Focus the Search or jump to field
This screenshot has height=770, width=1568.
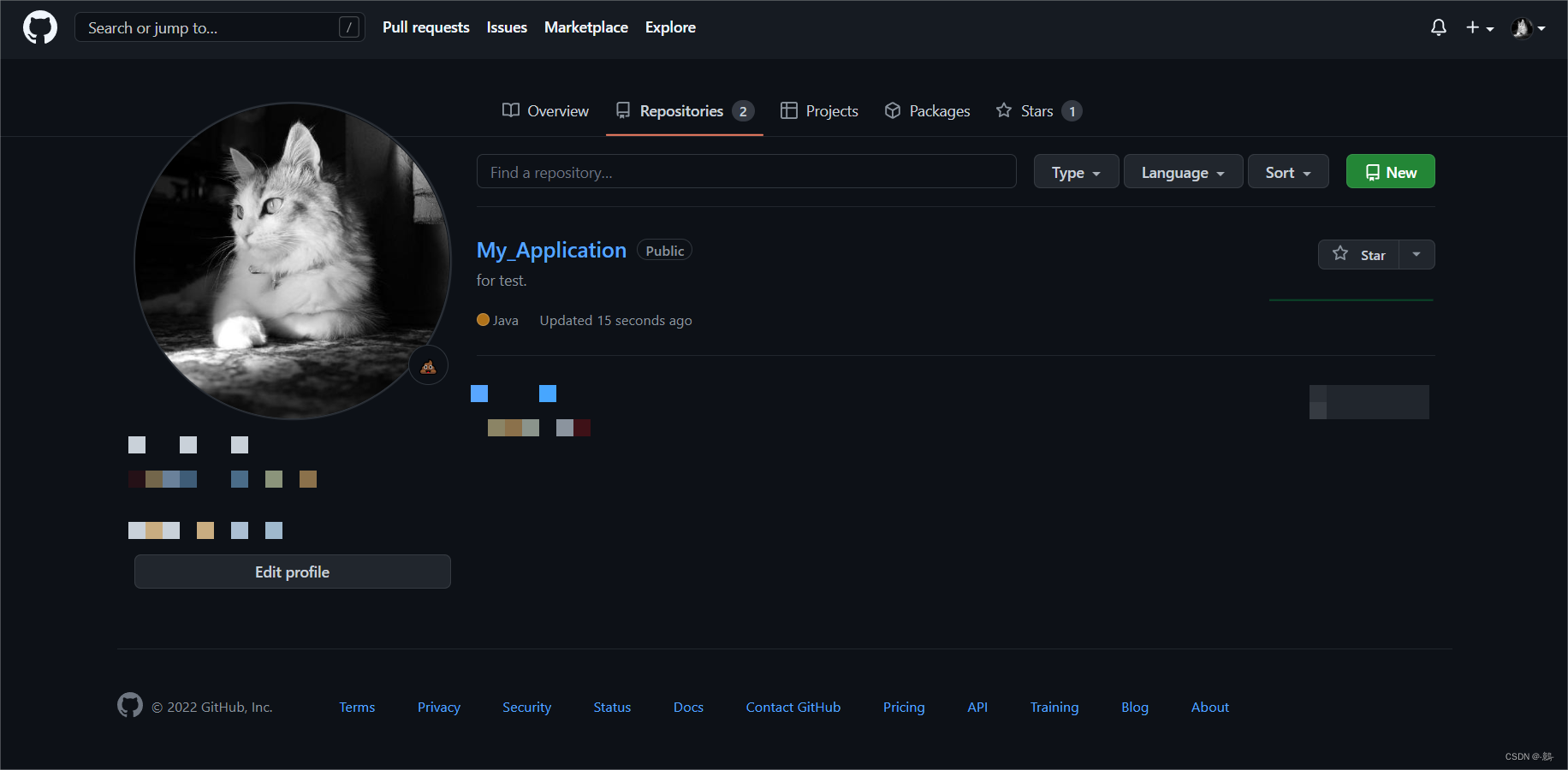220,27
